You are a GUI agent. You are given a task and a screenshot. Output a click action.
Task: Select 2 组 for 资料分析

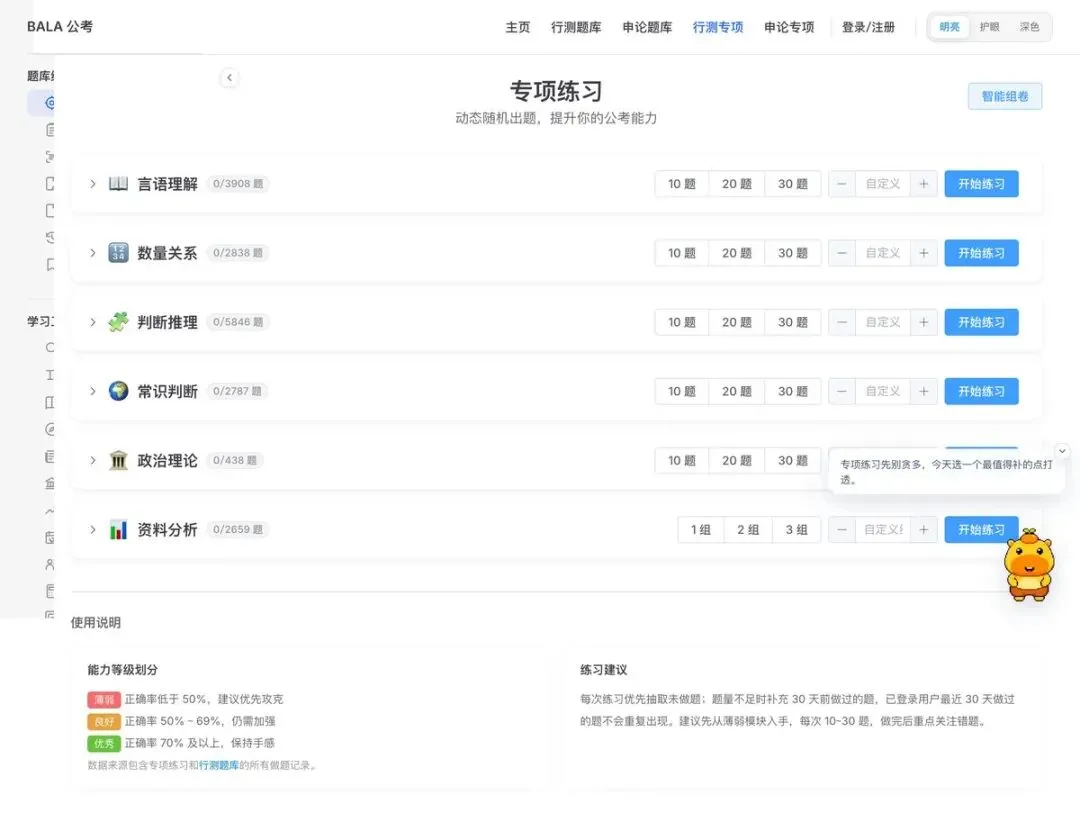[x=748, y=529]
